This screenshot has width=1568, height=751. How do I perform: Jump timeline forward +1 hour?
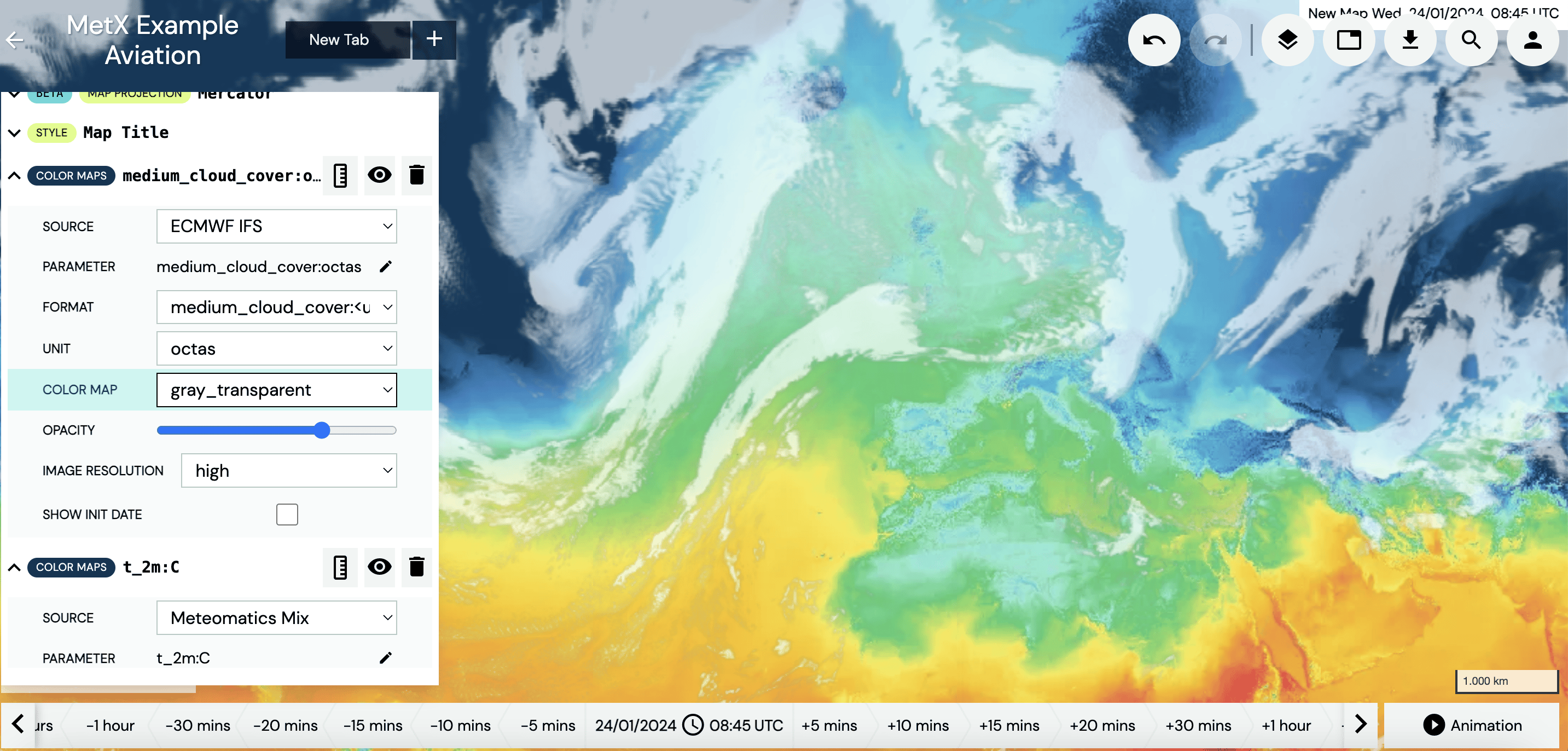pyautogui.click(x=1286, y=725)
